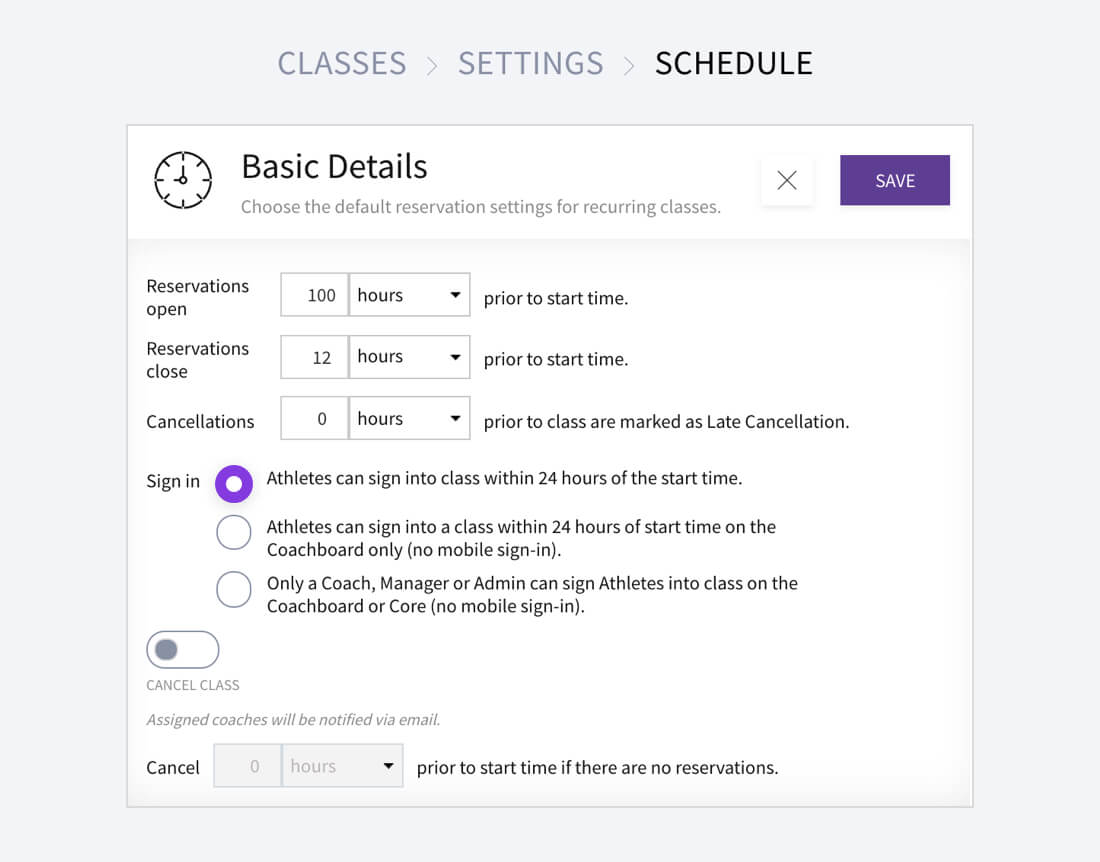Screen dimensions: 1100x862
Task: Click the disabled Cancel hours number field
Action: pos(248,766)
